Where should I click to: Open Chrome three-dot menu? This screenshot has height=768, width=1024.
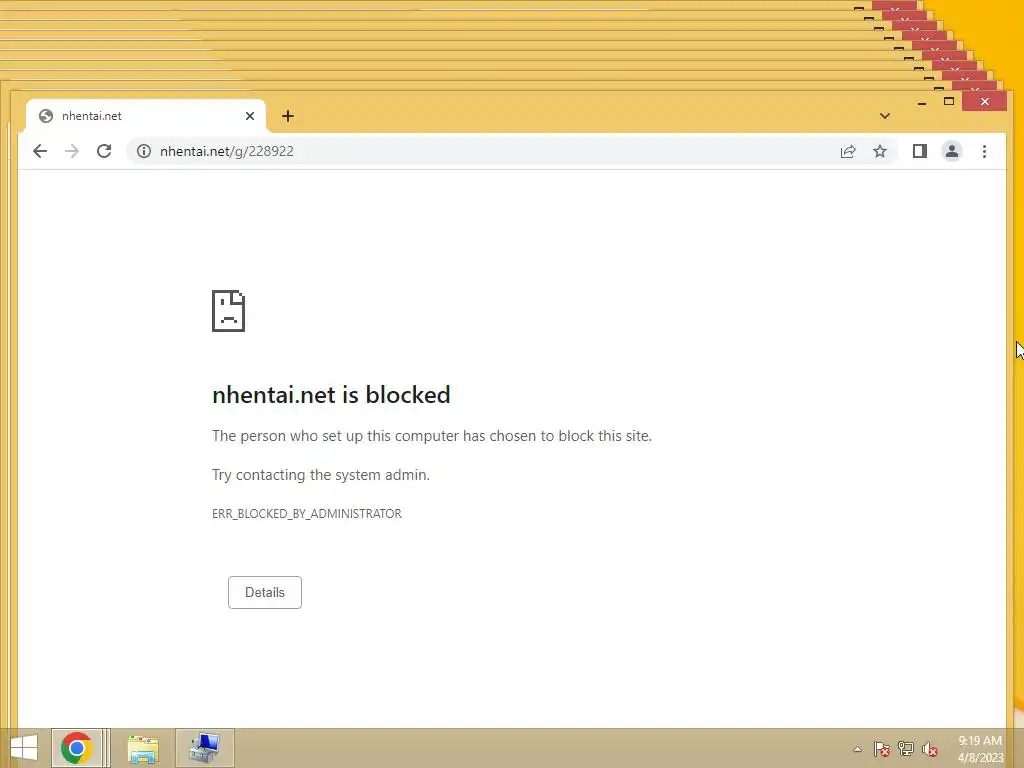point(984,152)
